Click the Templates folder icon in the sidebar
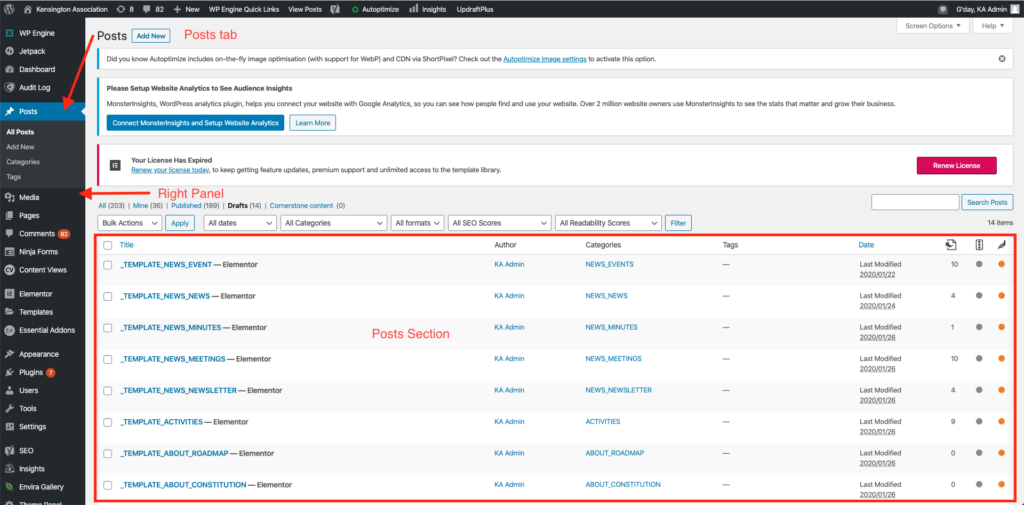Image resolution: width=1024 pixels, height=505 pixels. 10,312
